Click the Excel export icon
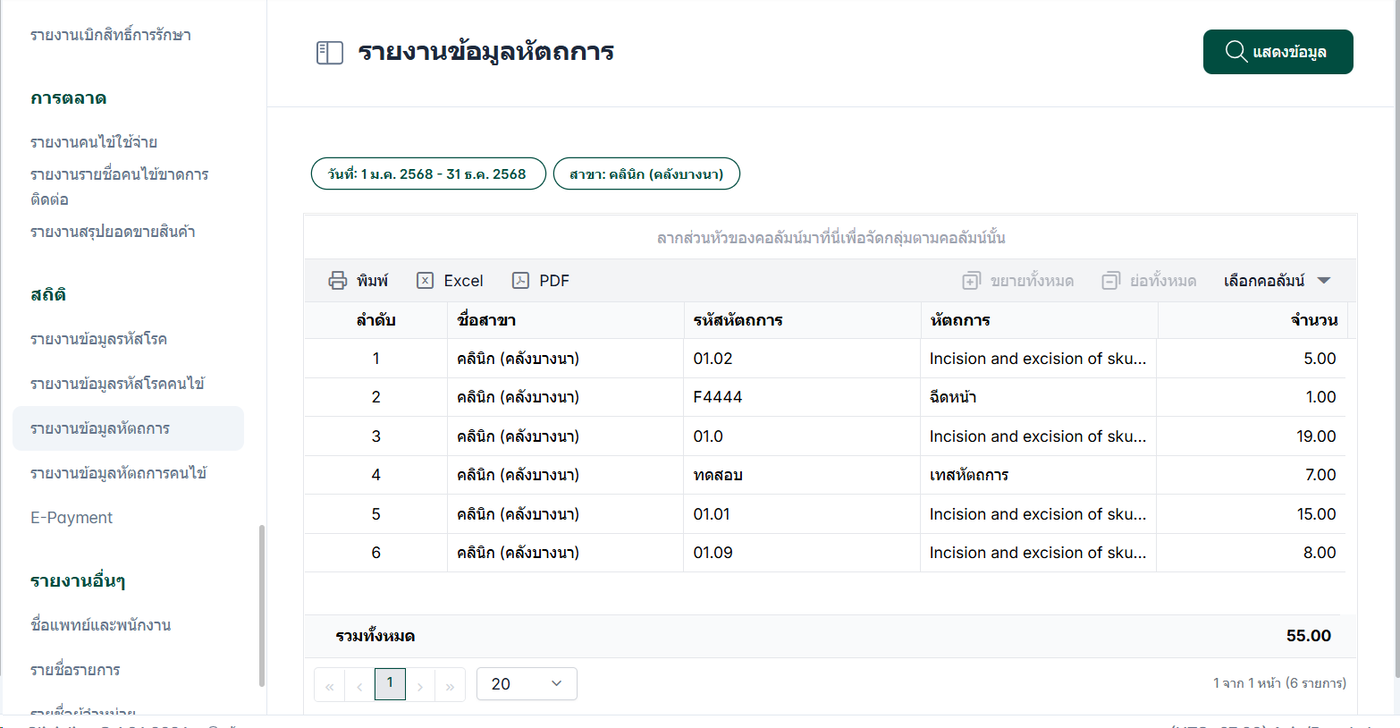Viewport: 1400px width, 728px height. coord(425,281)
